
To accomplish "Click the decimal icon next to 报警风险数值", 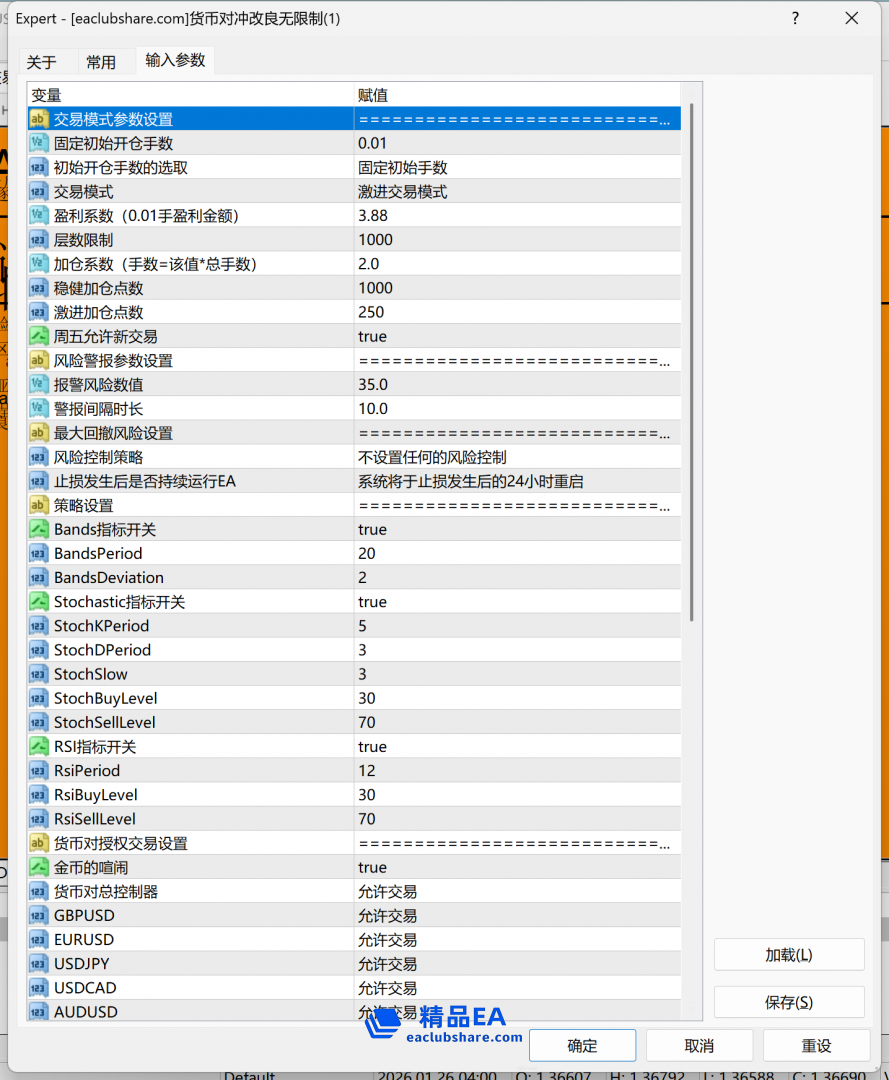I will tap(38, 384).
